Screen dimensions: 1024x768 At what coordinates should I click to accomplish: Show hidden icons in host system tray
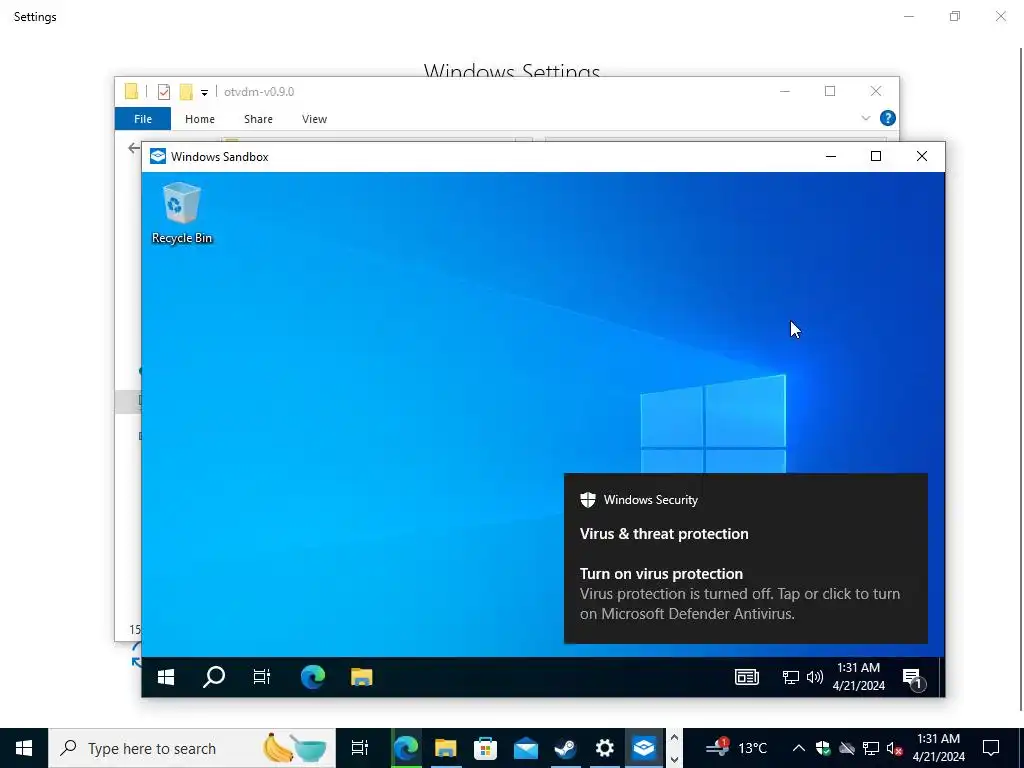798,748
